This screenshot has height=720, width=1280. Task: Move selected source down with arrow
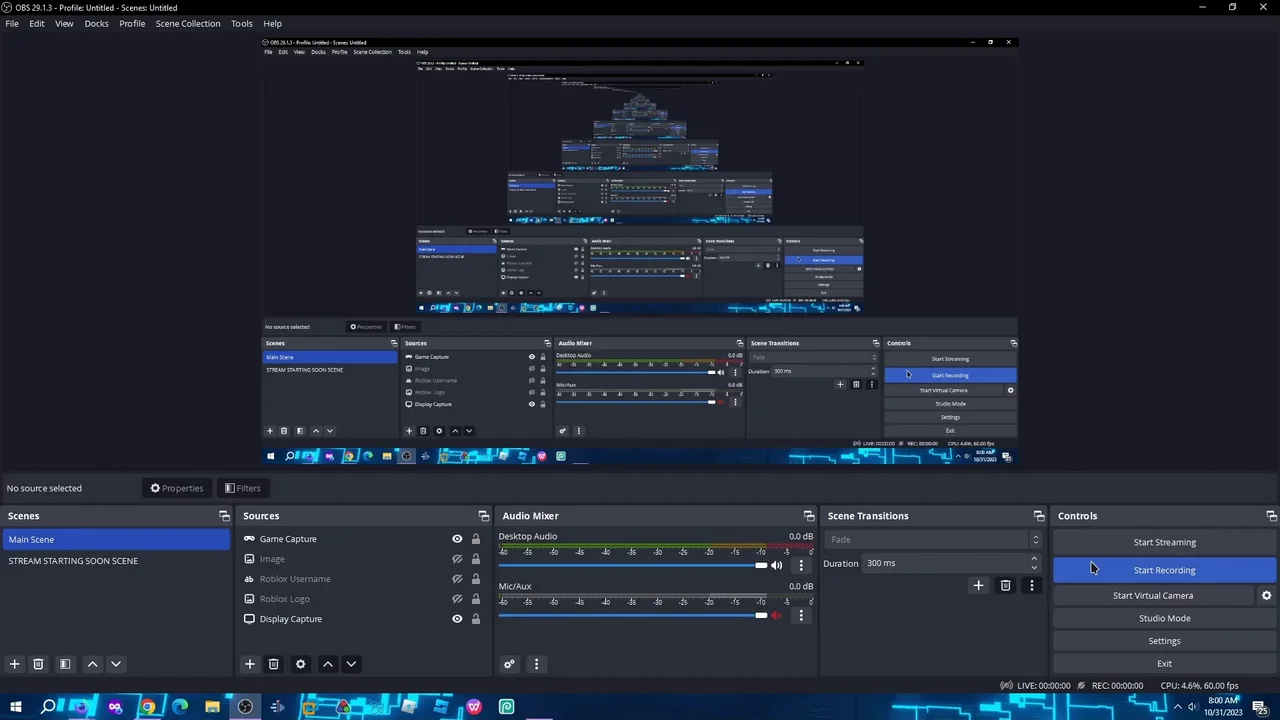pyautogui.click(x=351, y=664)
